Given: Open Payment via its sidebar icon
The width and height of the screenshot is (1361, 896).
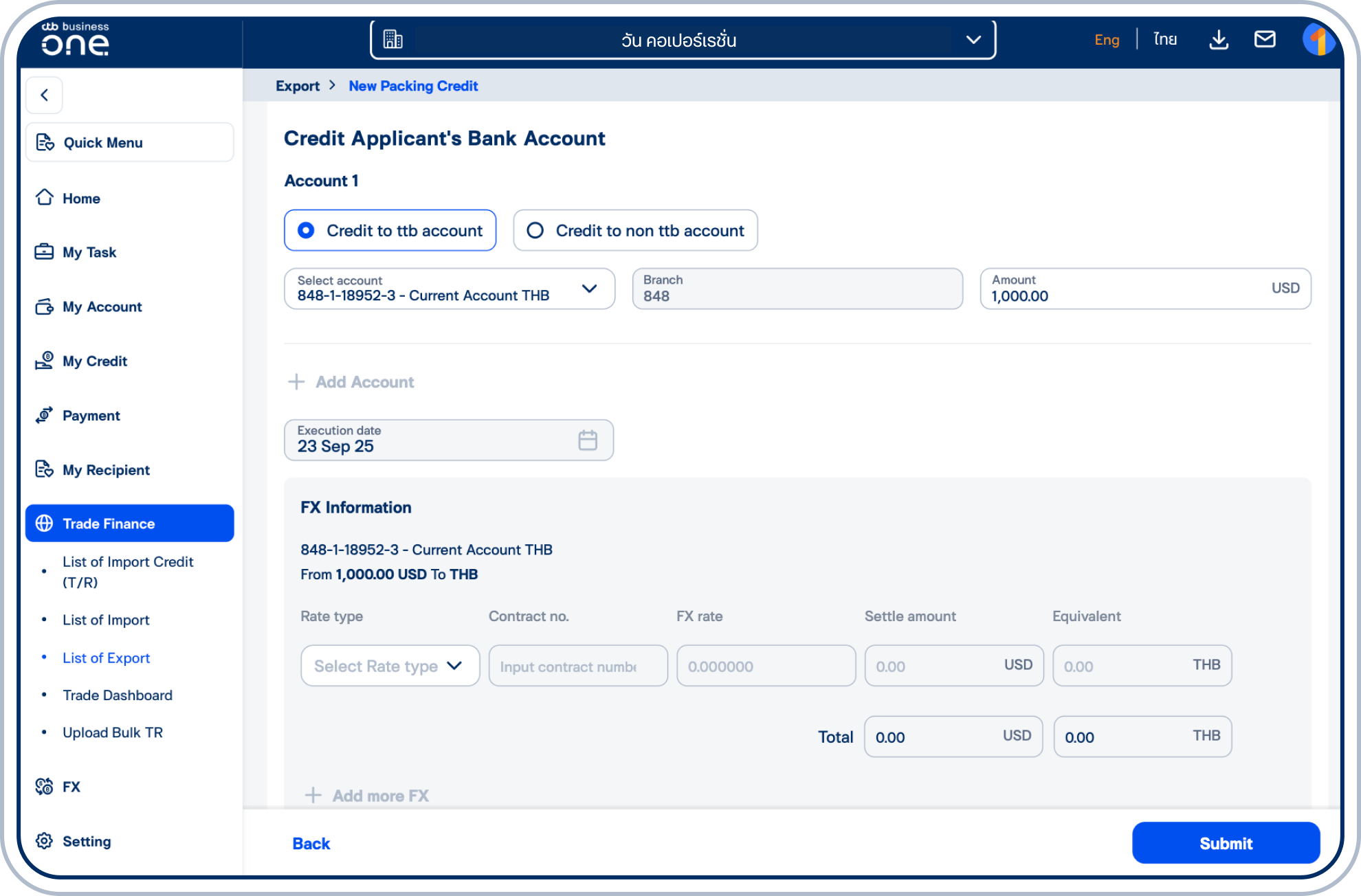Looking at the screenshot, I should [44, 415].
